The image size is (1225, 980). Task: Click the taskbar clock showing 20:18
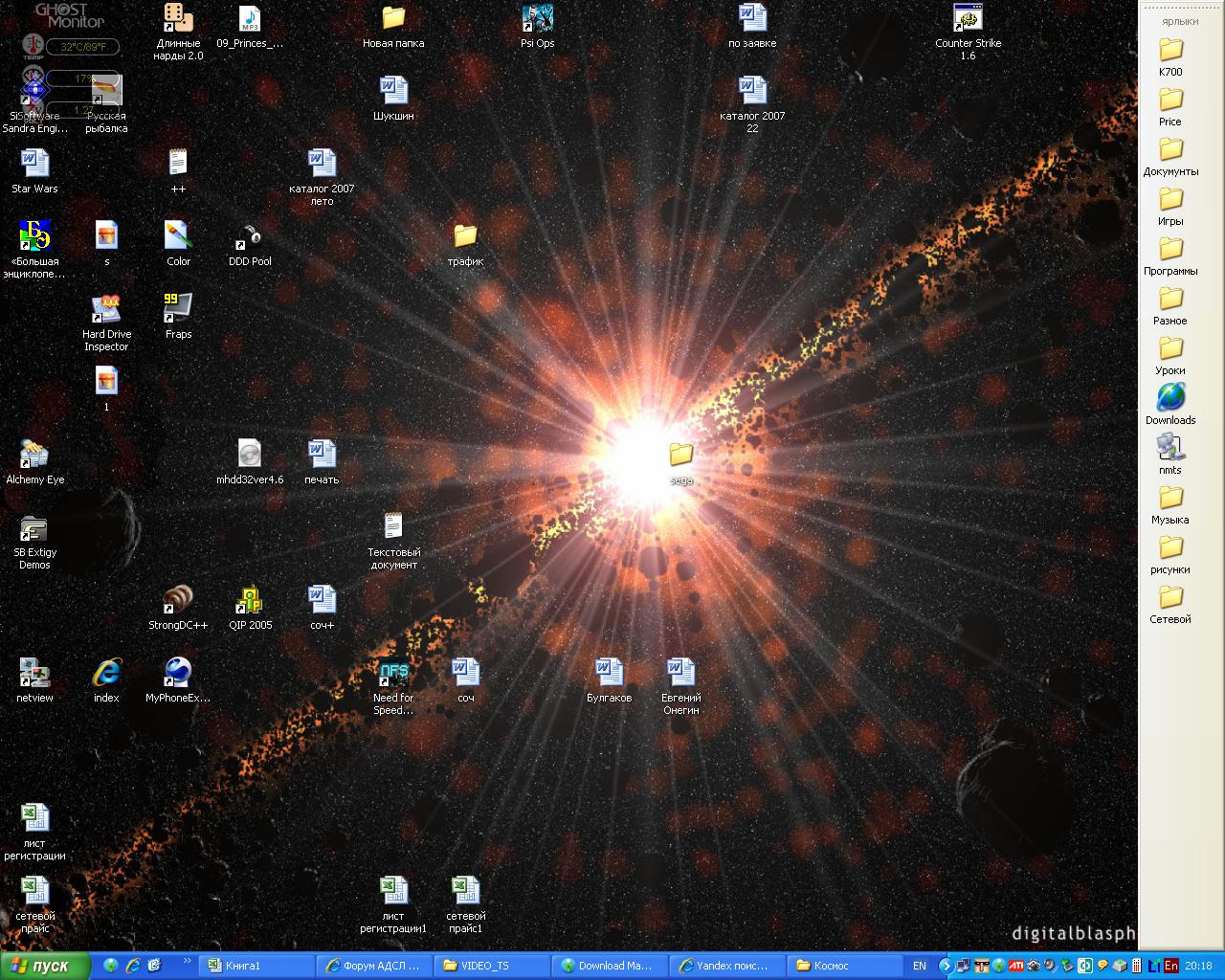click(x=1198, y=966)
